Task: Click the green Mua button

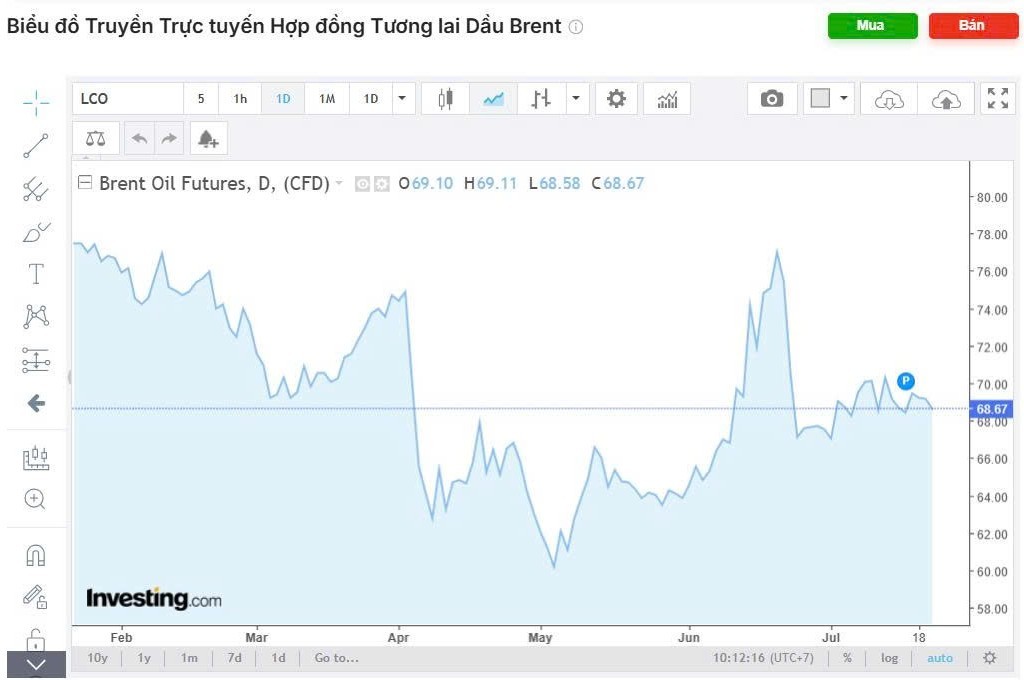Action: (872, 26)
